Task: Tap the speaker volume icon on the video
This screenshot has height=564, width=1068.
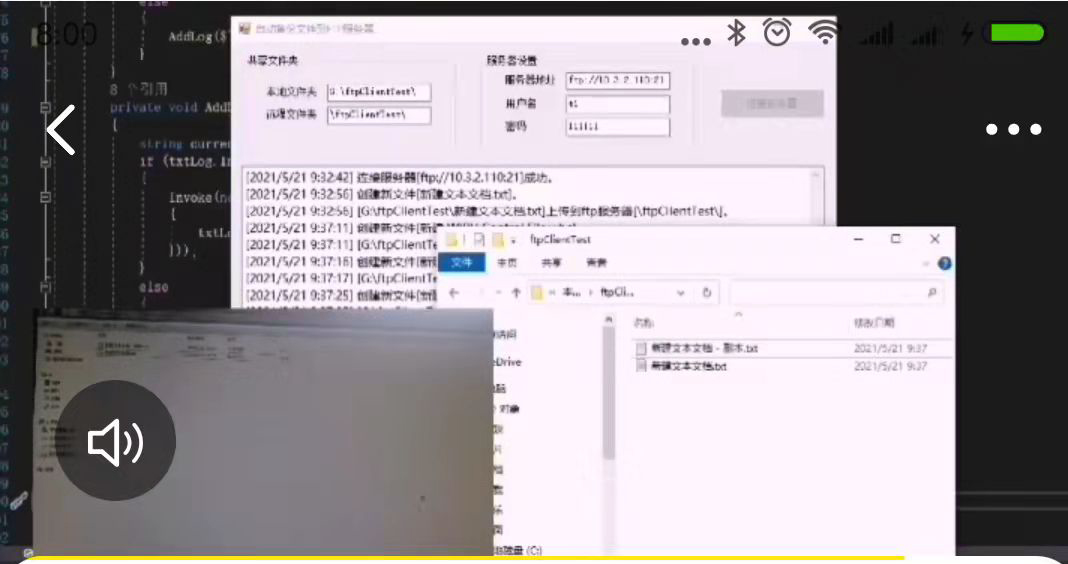Action: [115, 441]
